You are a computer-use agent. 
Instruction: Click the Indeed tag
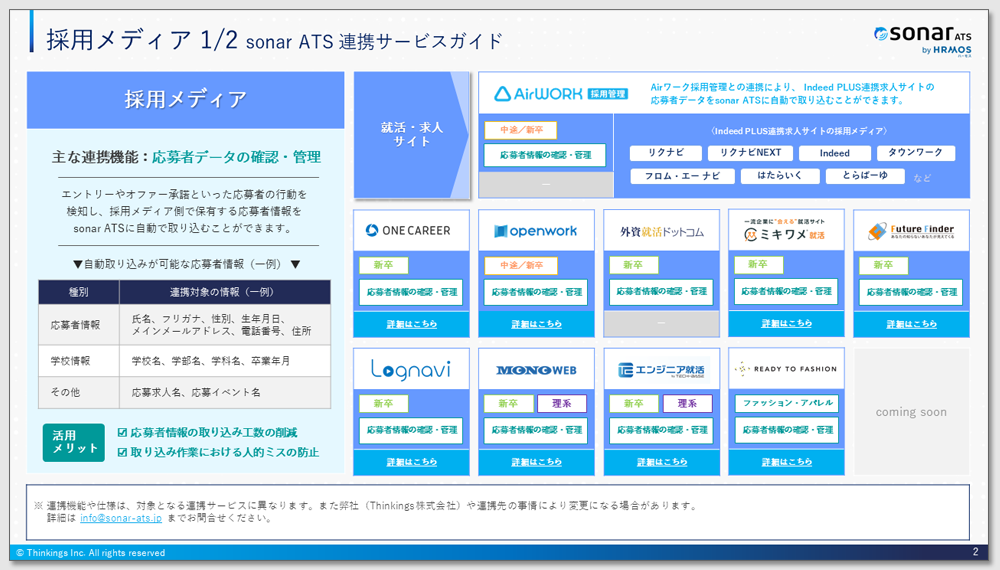pyautogui.click(x=834, y=153)
